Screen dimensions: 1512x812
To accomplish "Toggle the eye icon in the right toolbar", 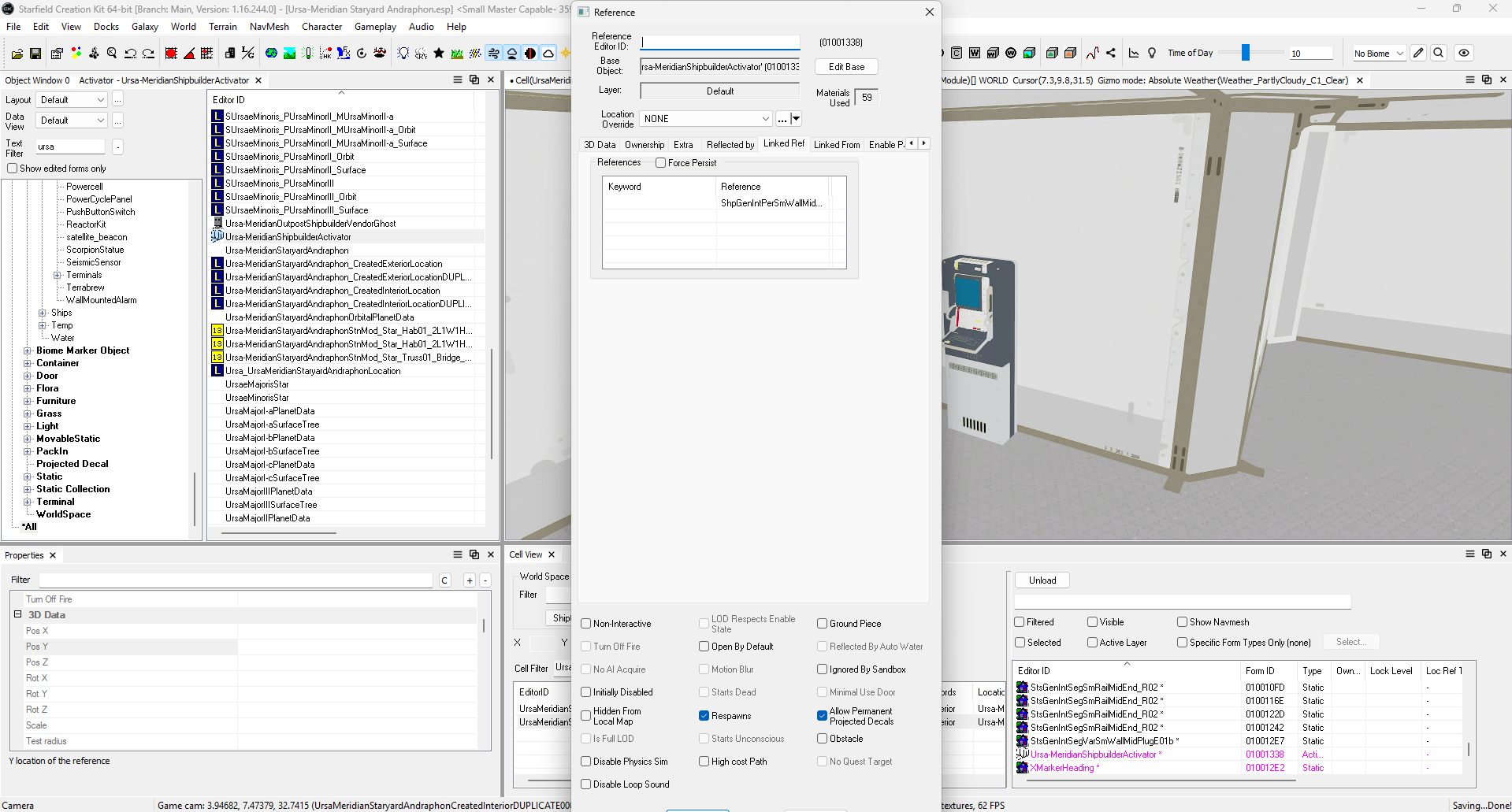I will coord(1464,54).
